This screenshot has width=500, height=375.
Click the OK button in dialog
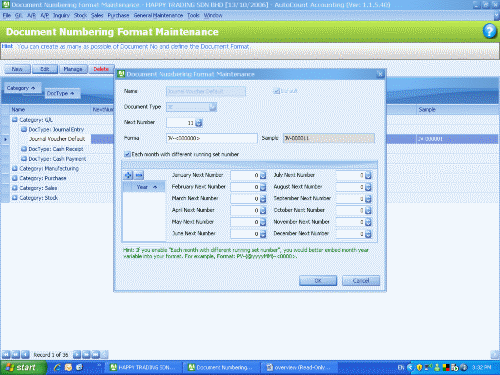tap(318, 281)
